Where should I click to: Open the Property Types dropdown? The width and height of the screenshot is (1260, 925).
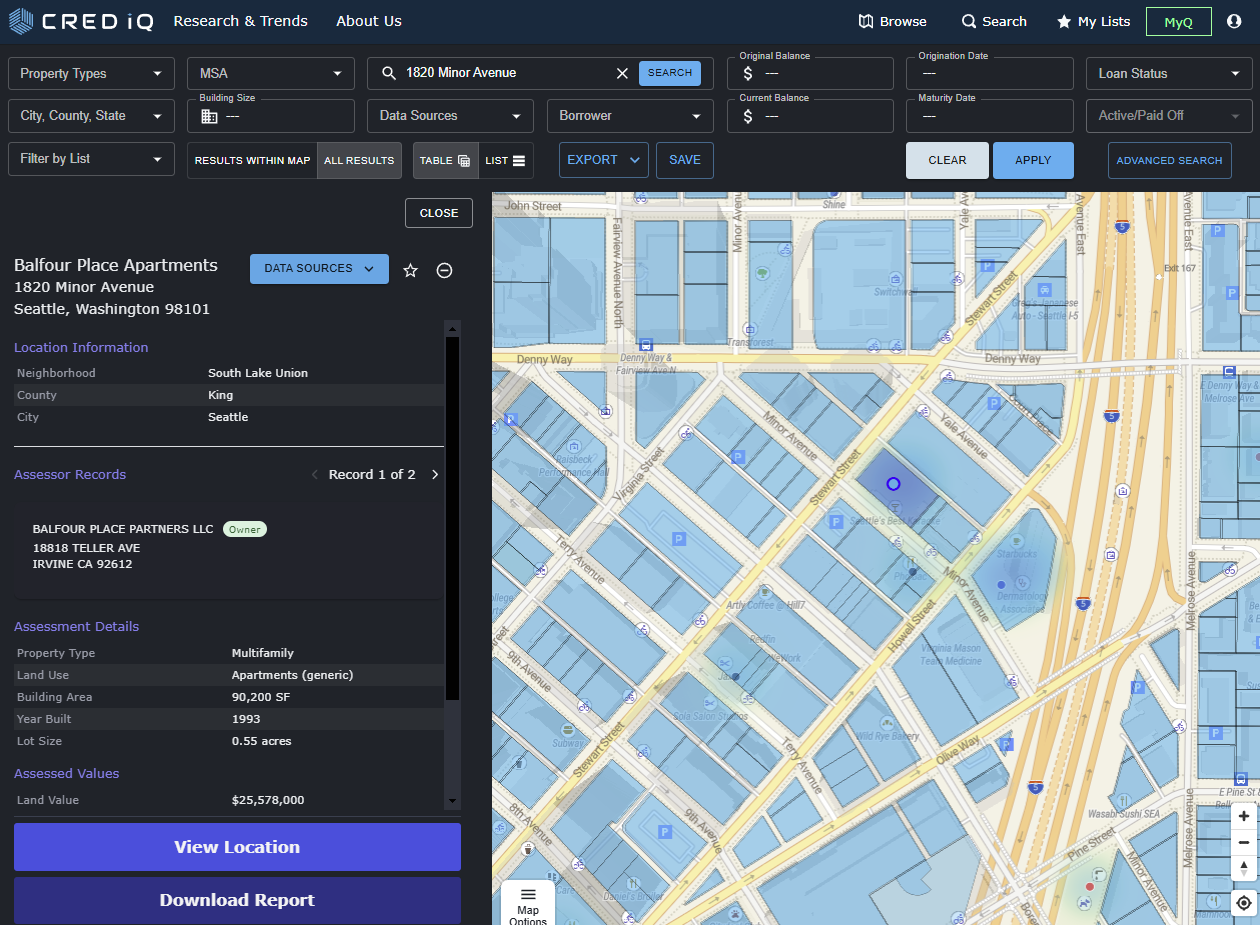[x=90, y=73]
